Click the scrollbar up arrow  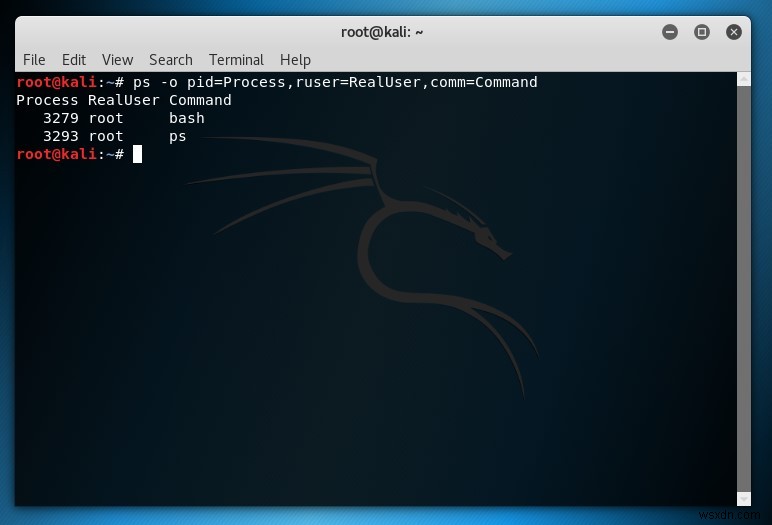743,79
